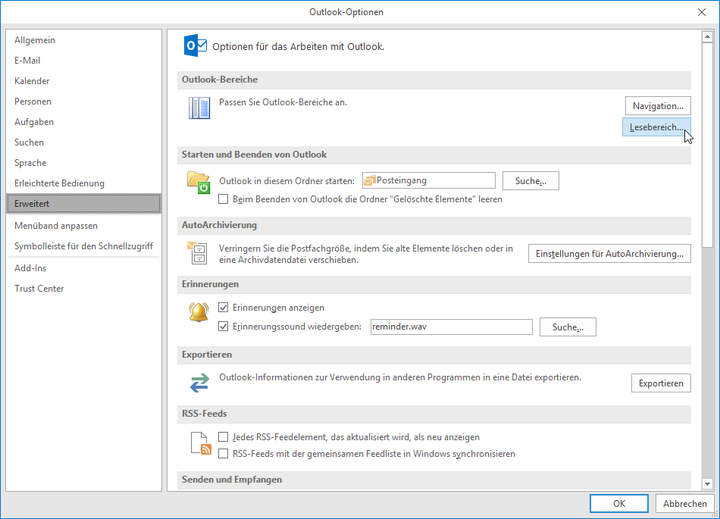Enable emptying Gelöschte Elemente on exit checkbox

223,199
